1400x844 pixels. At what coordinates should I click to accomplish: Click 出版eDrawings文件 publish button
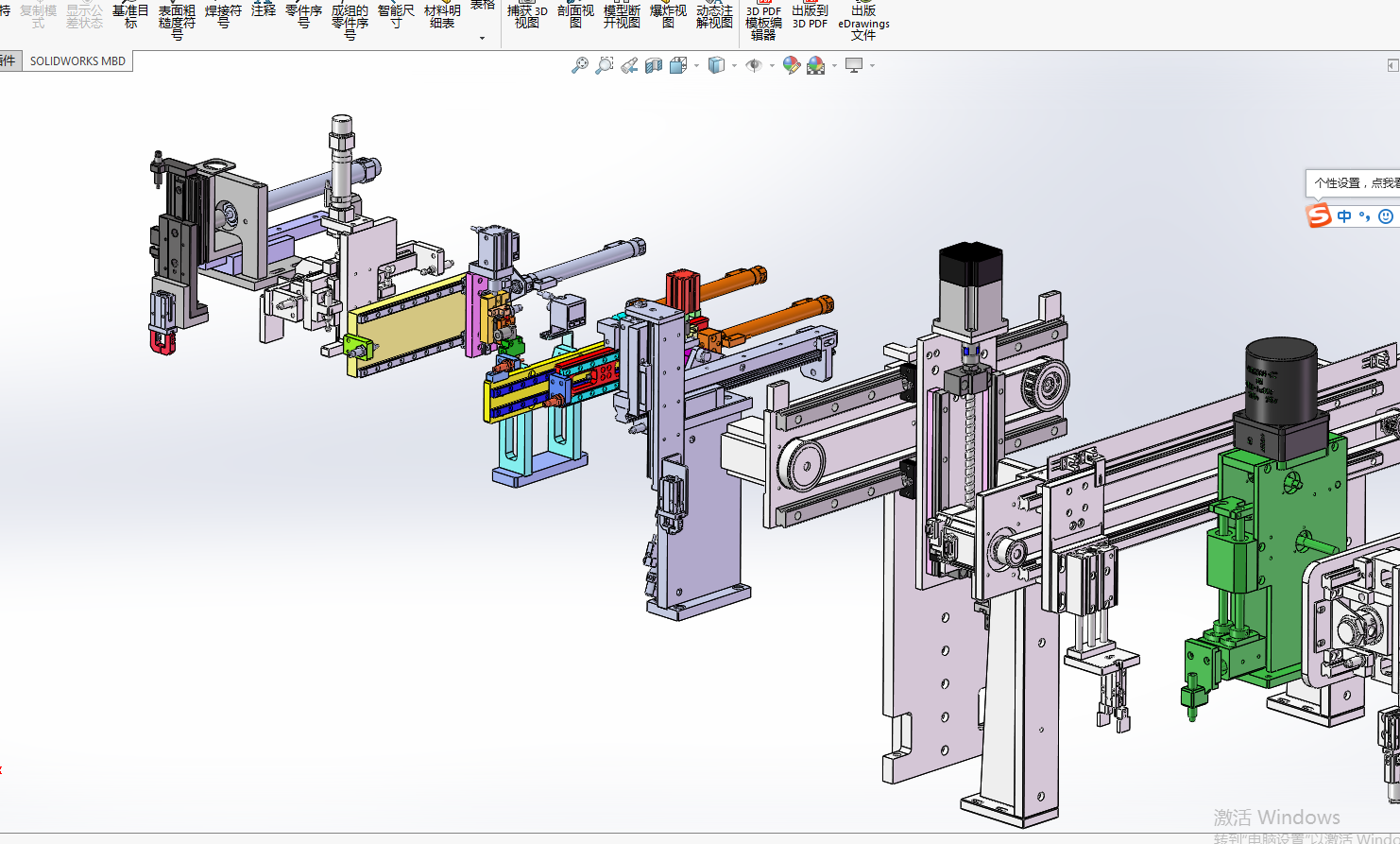click(x=863, y=21)
